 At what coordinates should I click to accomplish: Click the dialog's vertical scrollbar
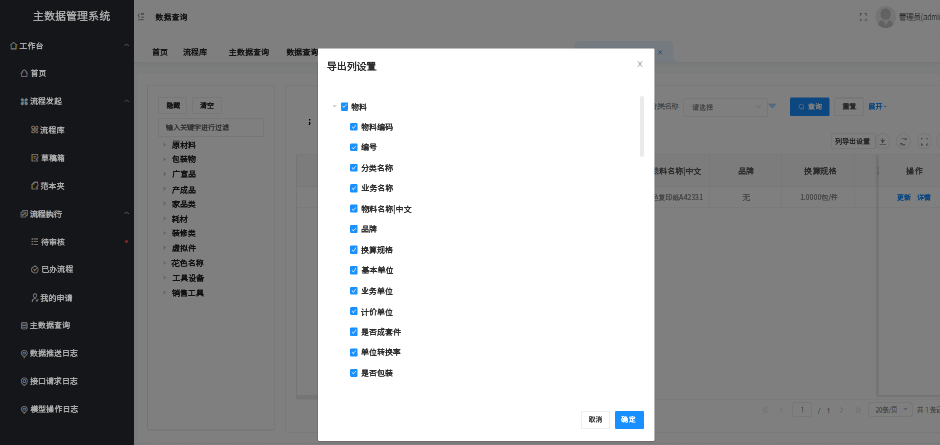click(x=641, y=125)
